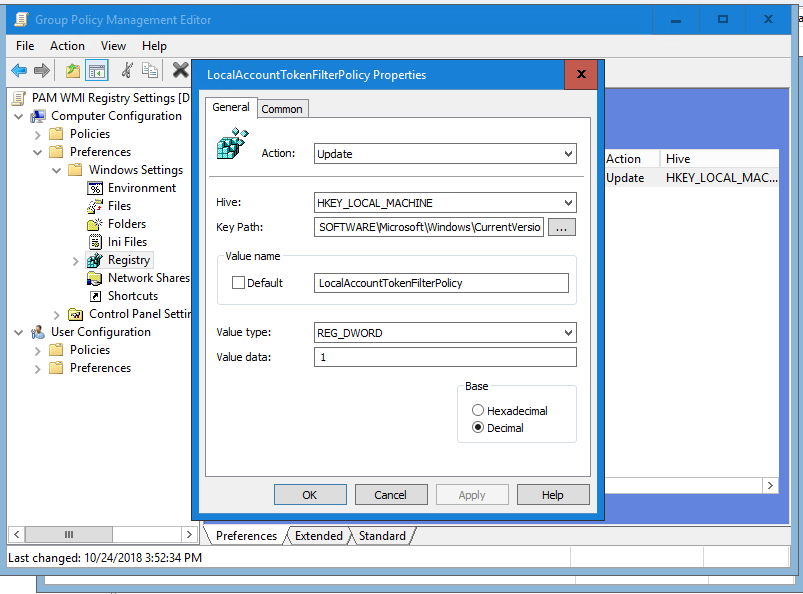Click the Ini Files node icon
The image size is (803, 594).
(x=95, y=242)
